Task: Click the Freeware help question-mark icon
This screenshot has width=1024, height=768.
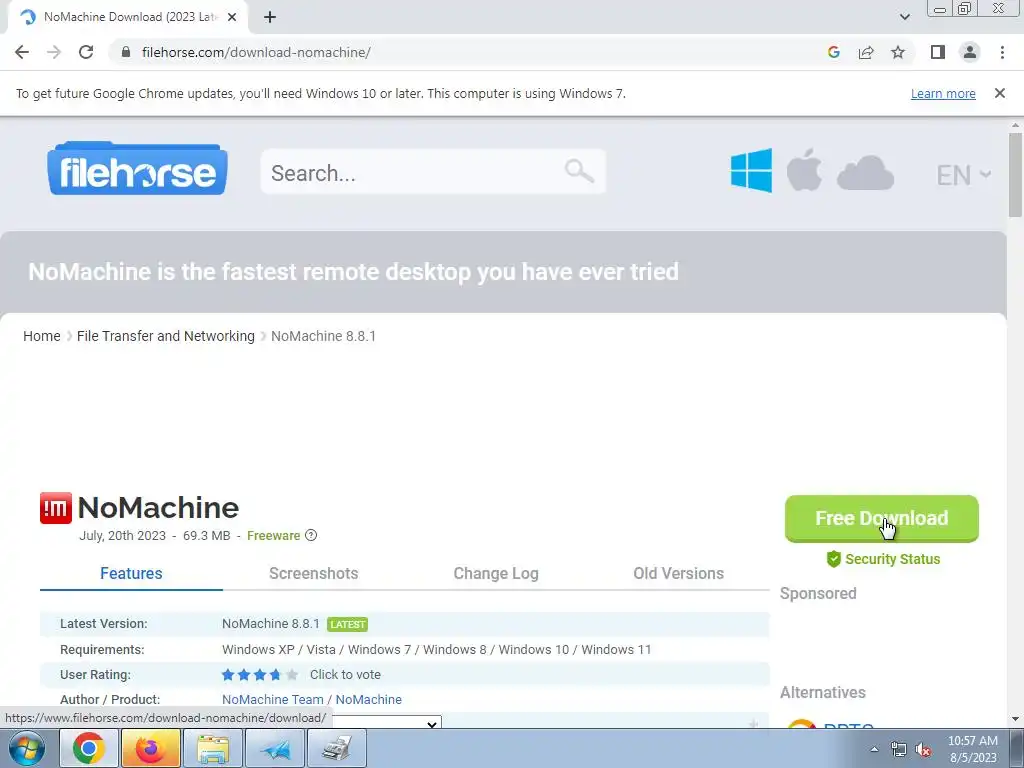Action: point(311,535)
